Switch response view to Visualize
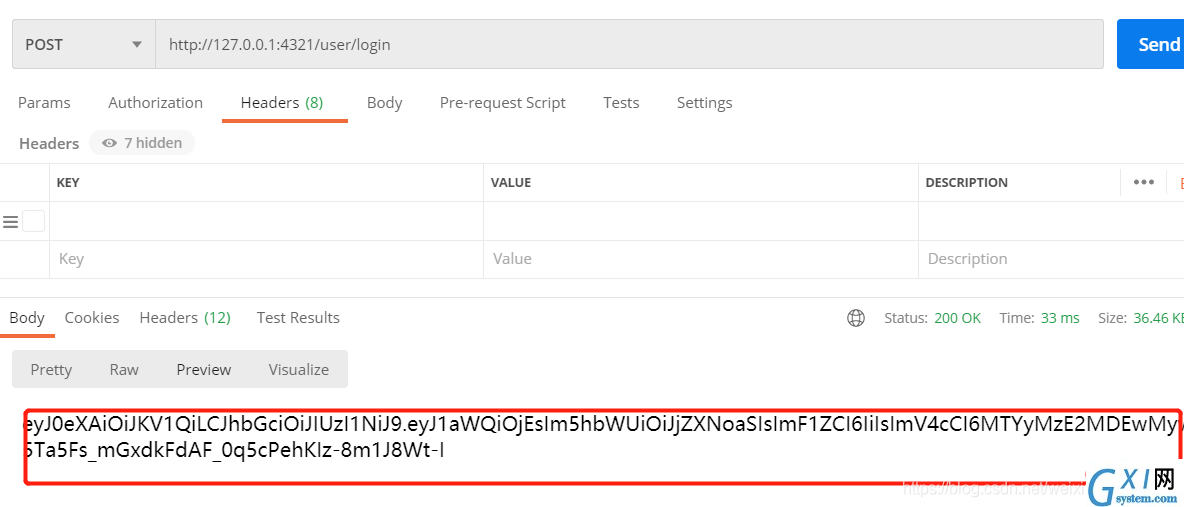Screen dimensions: 1184x507 [x=299, y=369]
